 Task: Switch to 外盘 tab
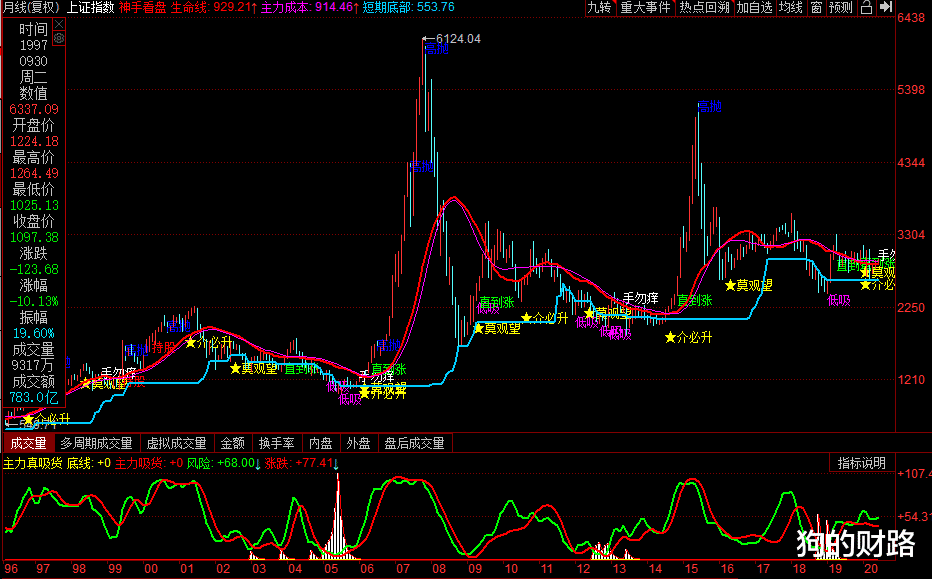point(358,443)
